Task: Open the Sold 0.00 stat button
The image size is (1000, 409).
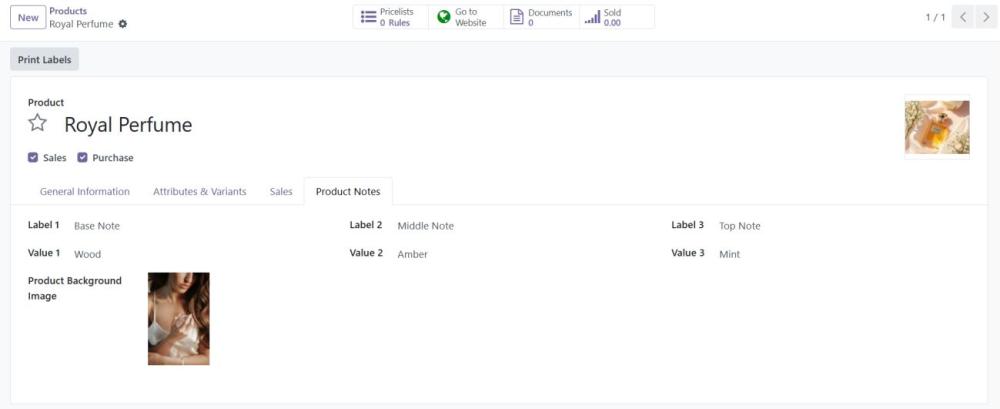Action: (x=617, y=17)
